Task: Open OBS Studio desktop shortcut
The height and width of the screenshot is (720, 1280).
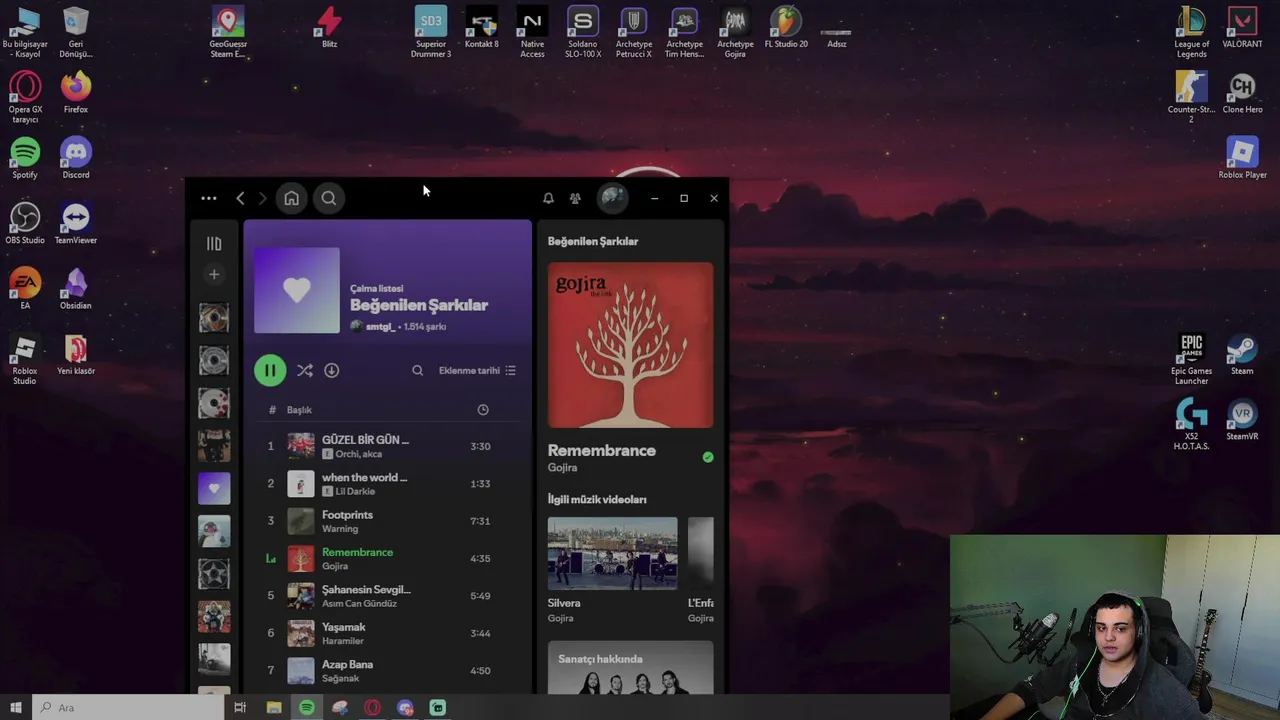Action: tap(25, 224)
